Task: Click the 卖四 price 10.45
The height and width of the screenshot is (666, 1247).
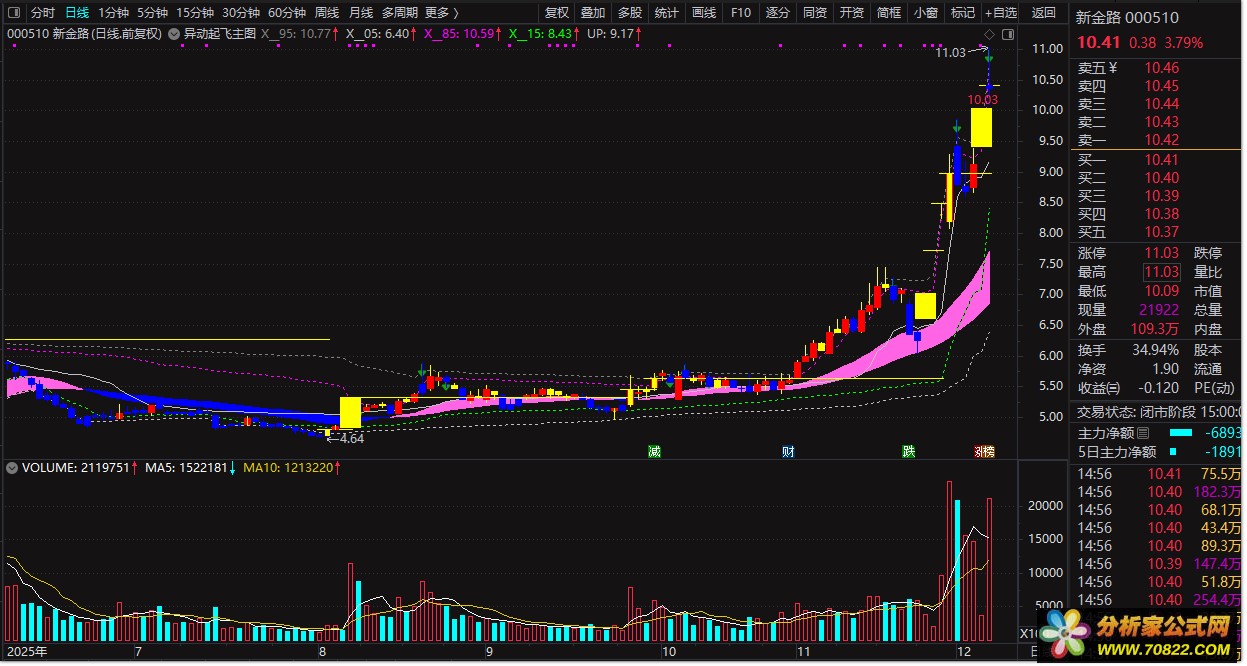Action: (x=1162, y=86)
